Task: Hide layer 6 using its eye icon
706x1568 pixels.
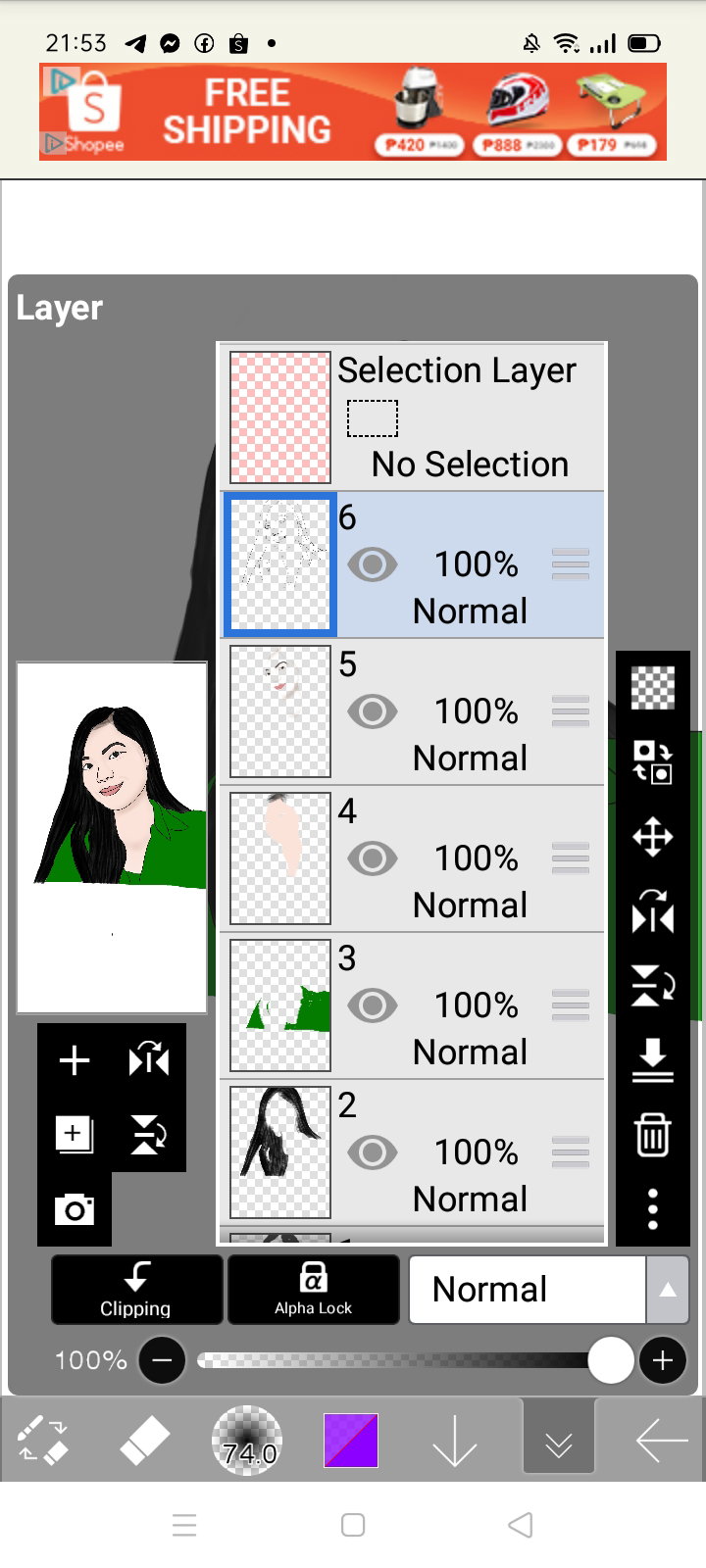Action: (373, 564)
